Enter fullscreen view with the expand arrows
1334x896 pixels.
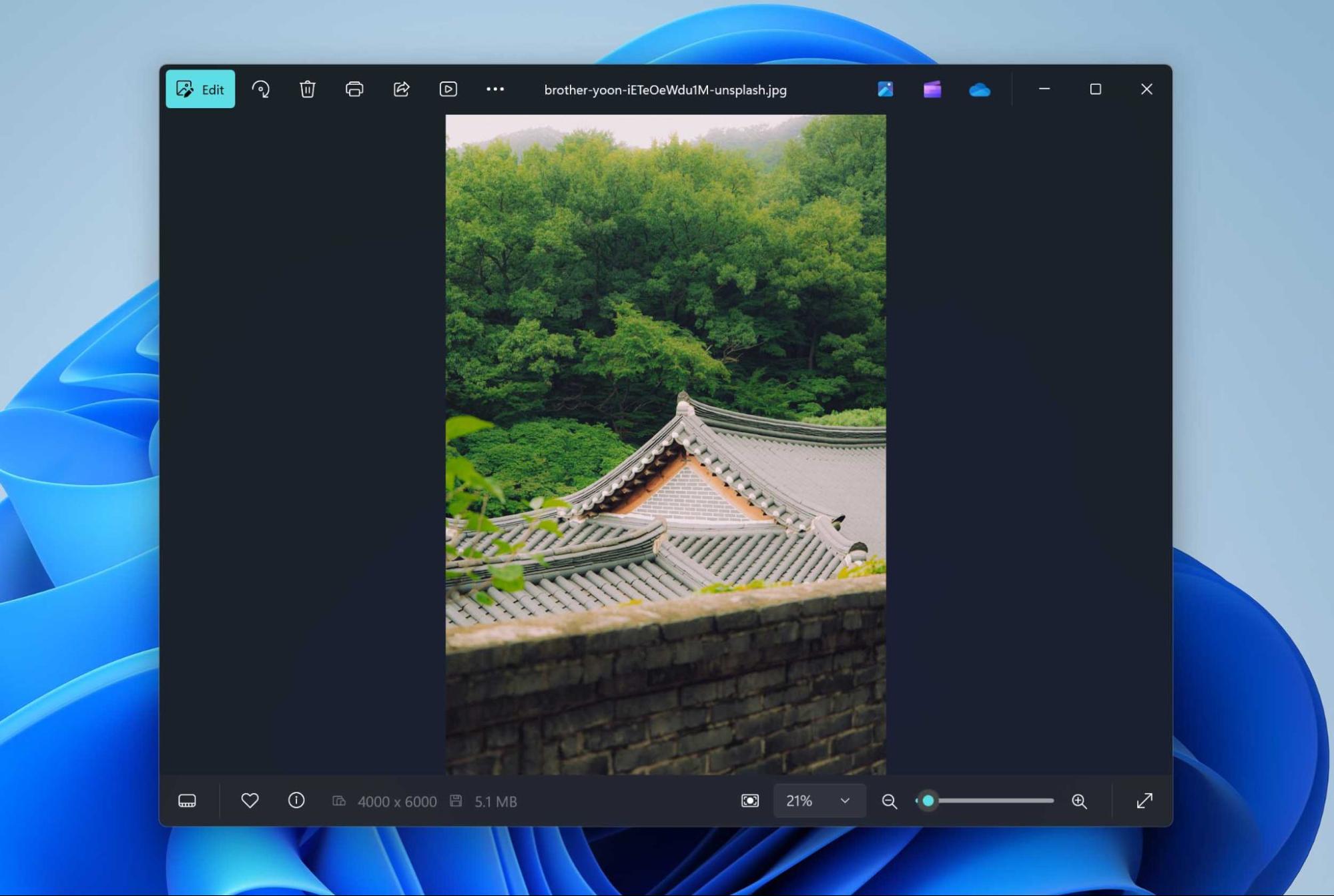click(x=1145, y=801)
